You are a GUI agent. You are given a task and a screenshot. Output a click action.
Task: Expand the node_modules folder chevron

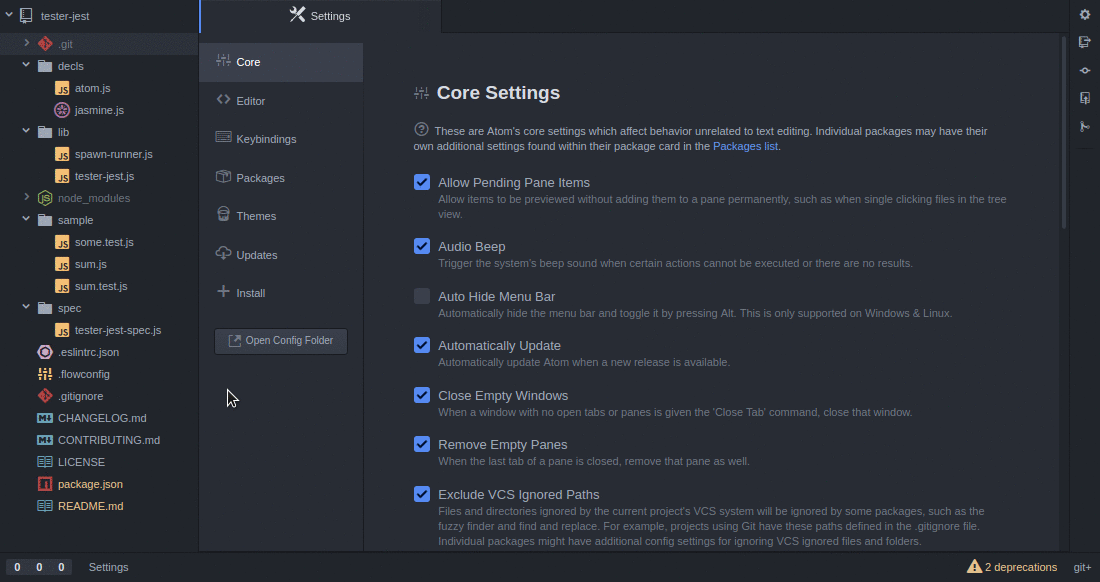(26, 198)
